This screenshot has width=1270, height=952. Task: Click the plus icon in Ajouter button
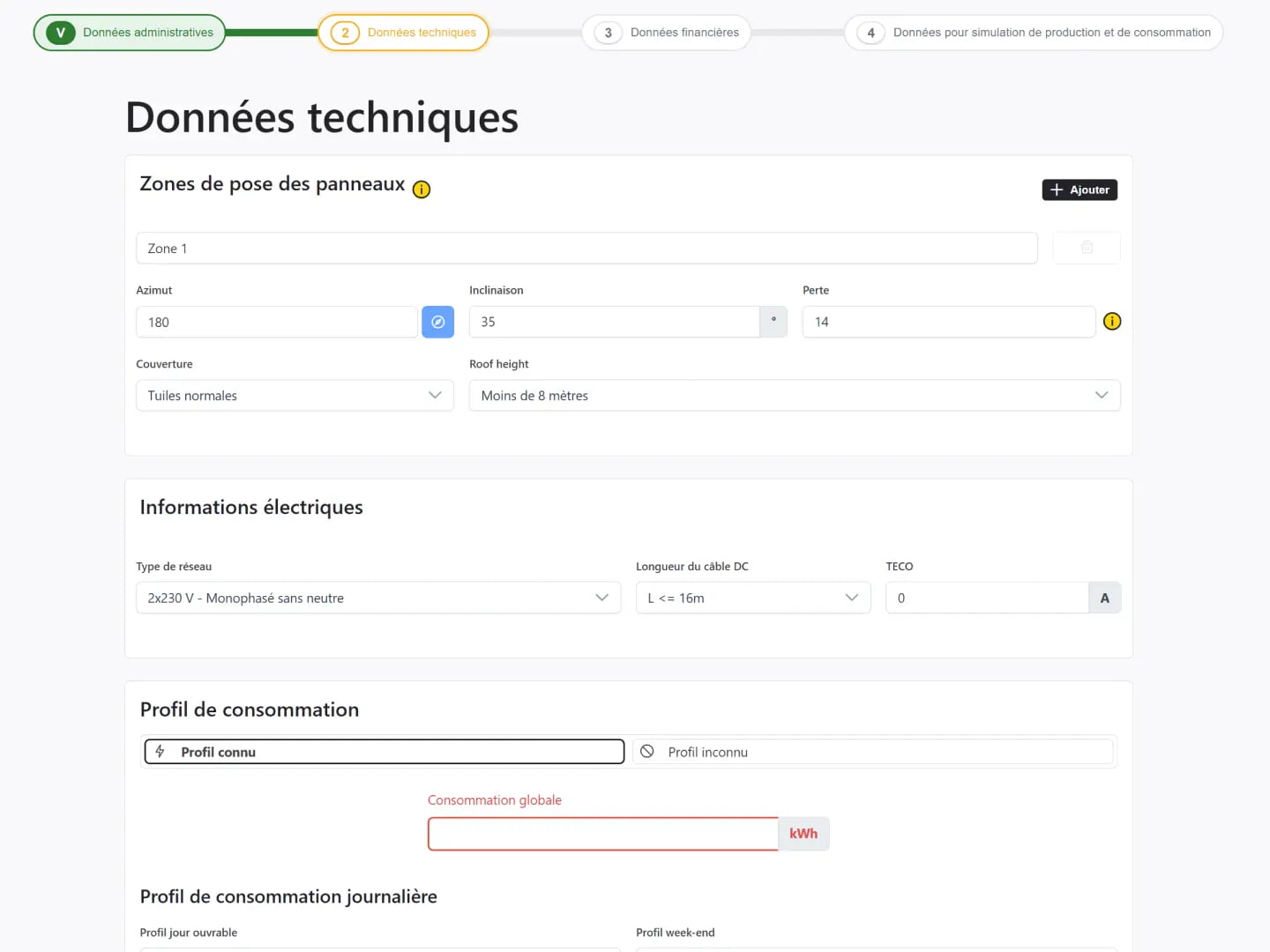(1057, 190)
